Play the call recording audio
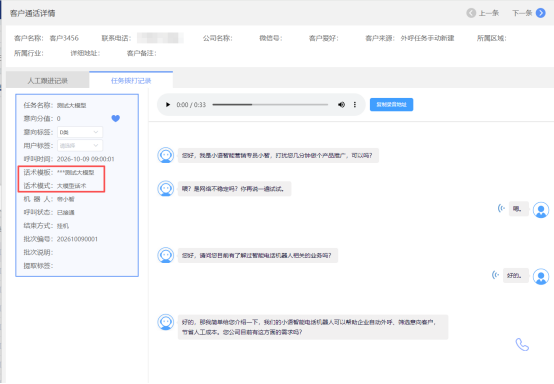554x384 pixels. pyautogui.click(x=168, y=105)
